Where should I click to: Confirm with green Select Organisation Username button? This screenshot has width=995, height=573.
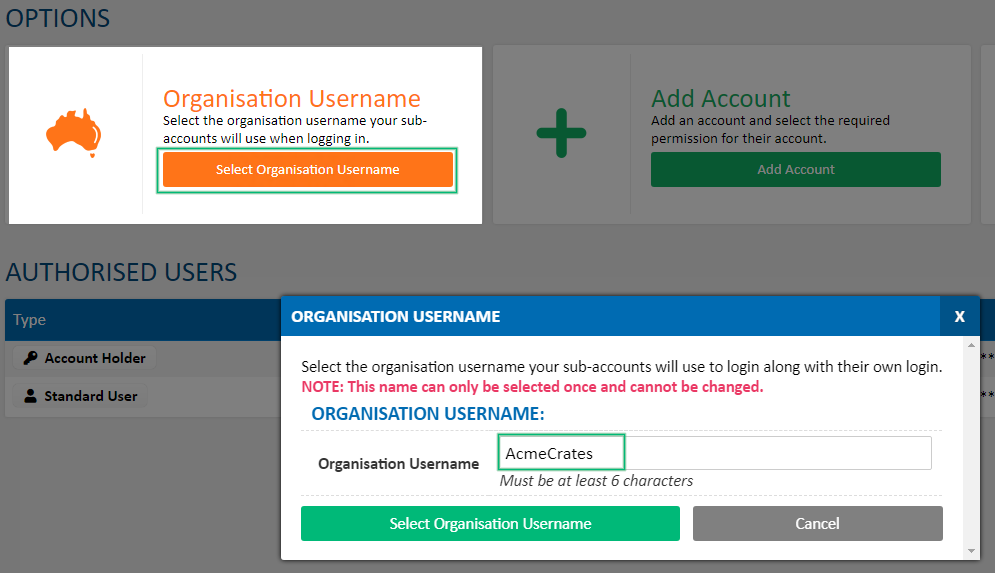pos(490,524)
